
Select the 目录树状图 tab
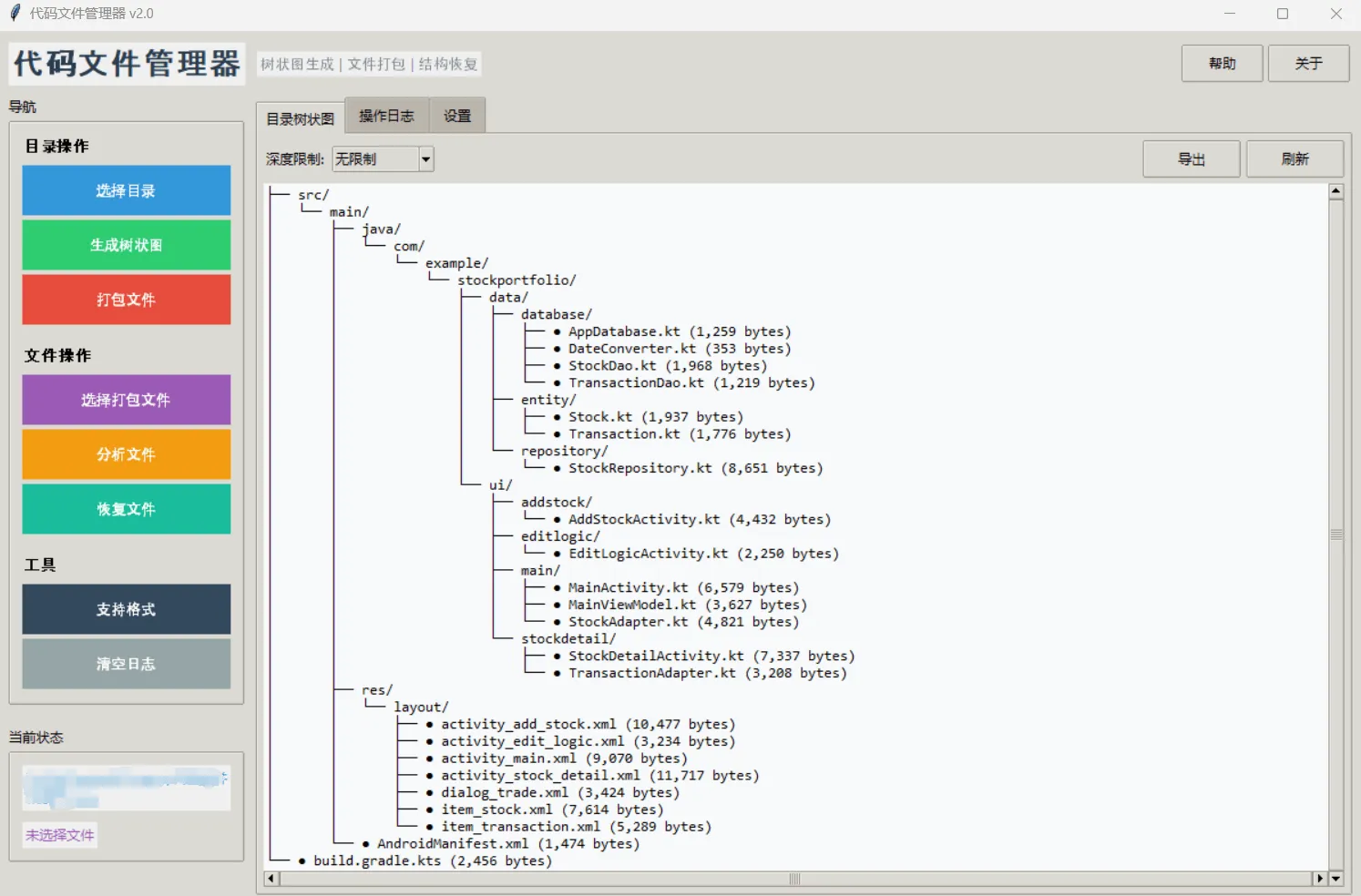tap(301, 118)
